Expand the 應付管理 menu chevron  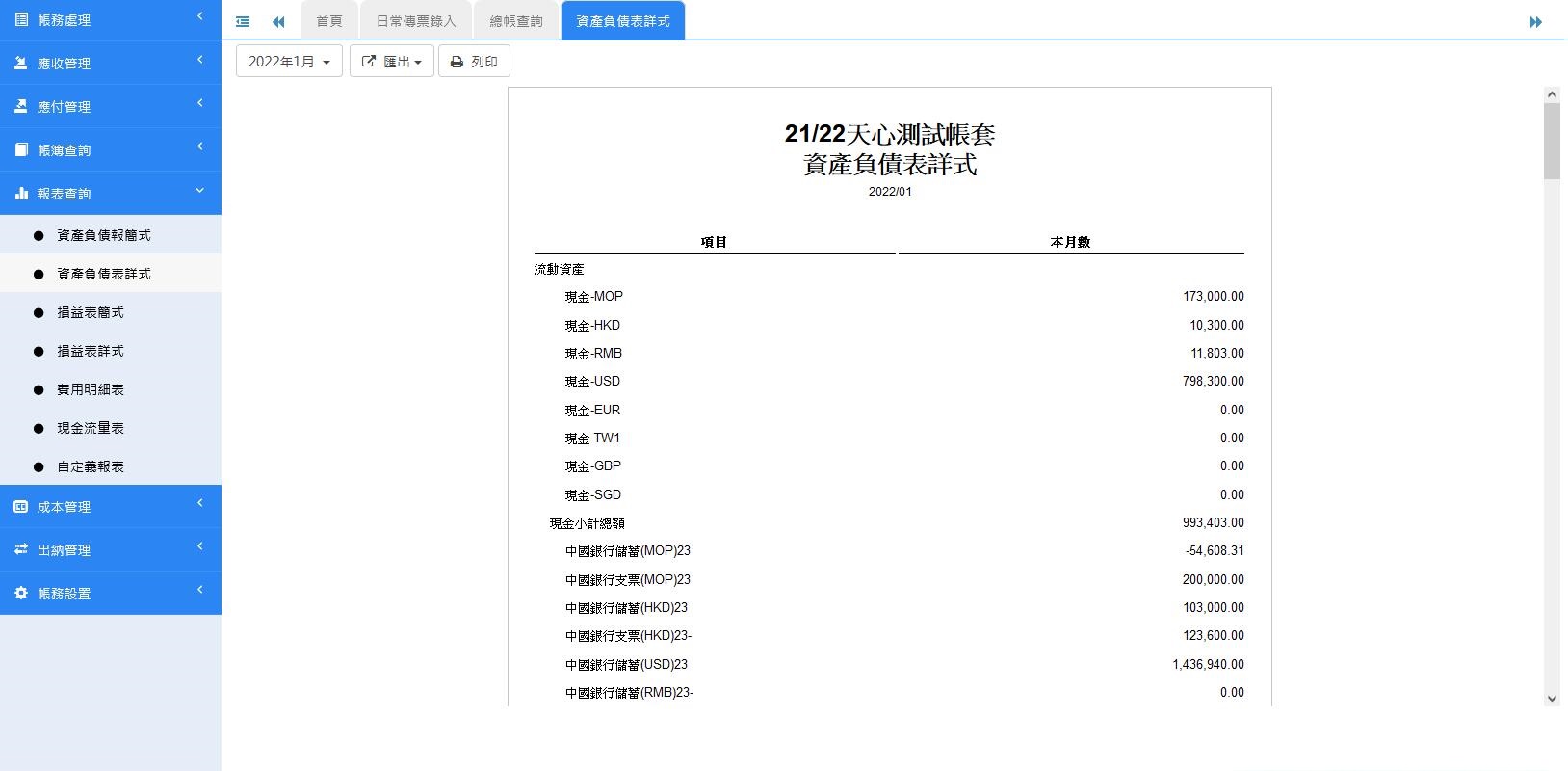(x=200, y=103)
